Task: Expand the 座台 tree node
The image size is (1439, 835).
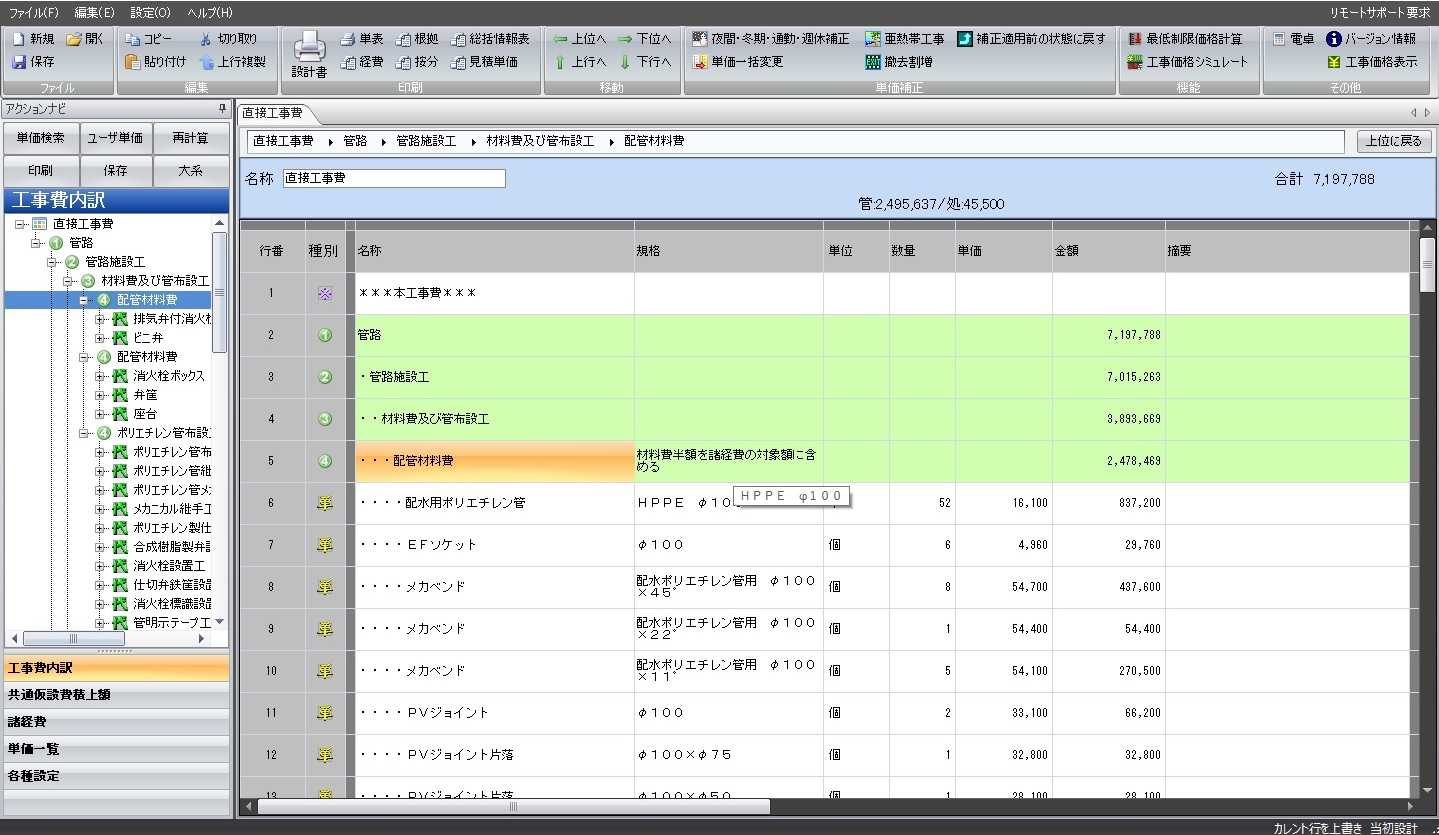Action: click(x=101, y=414)
